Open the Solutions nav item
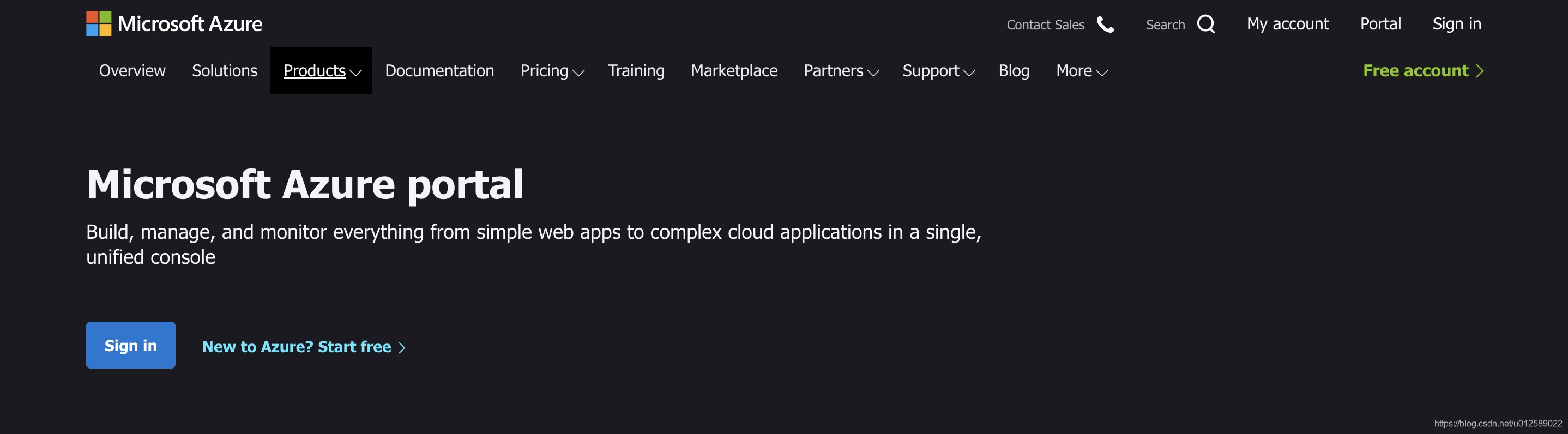 point(225,71)
